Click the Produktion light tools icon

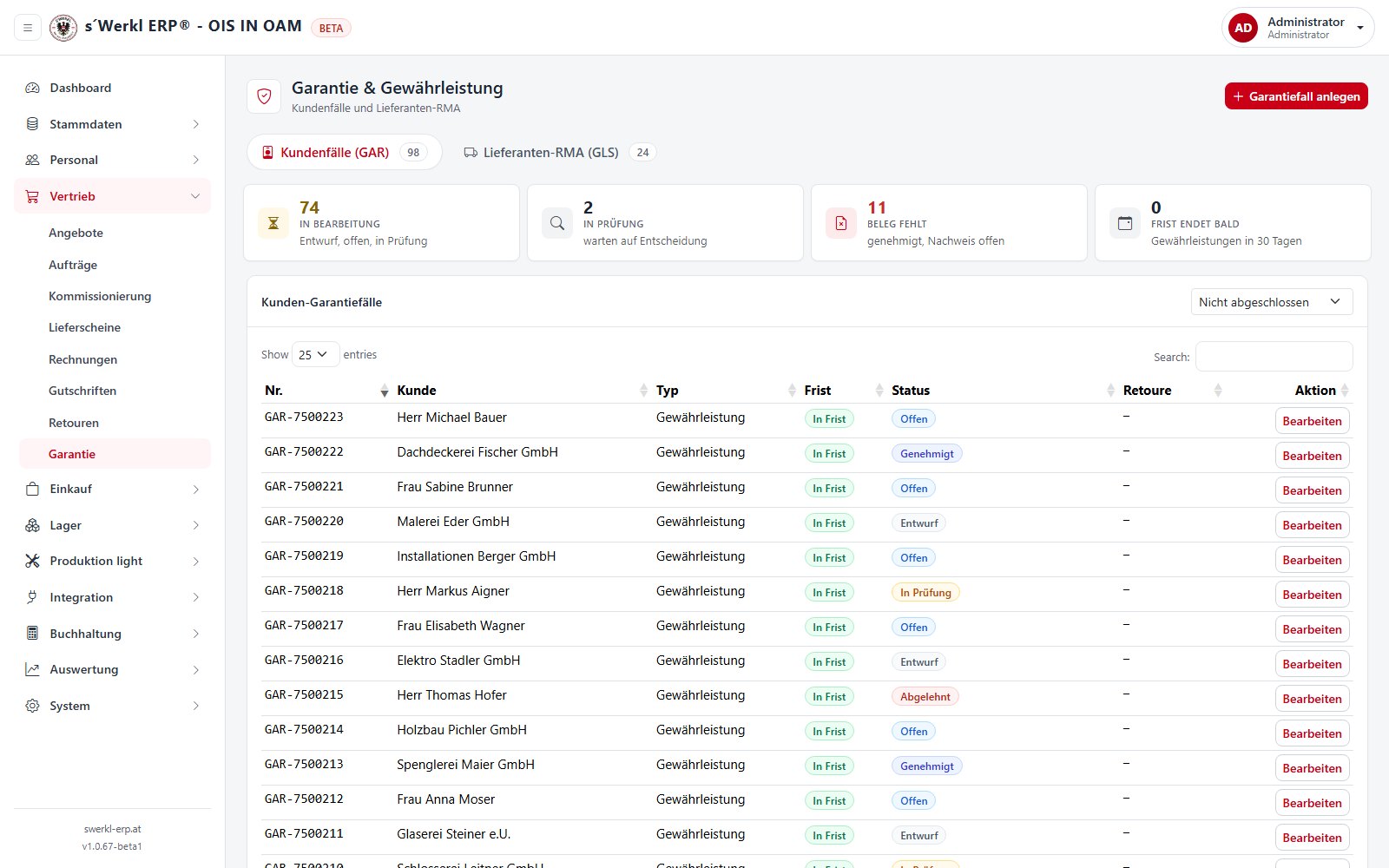[x=32, y=561]
